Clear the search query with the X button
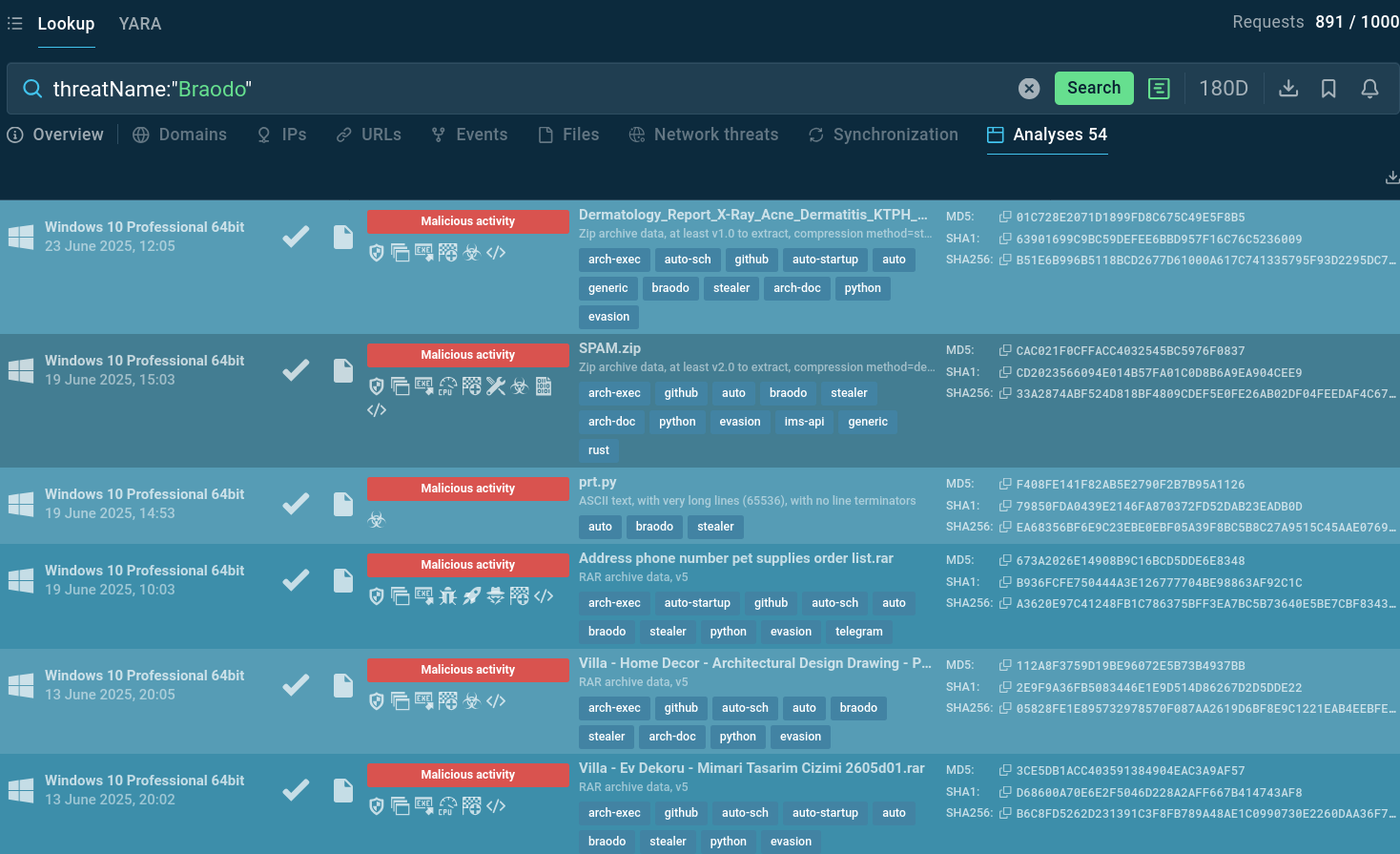Image resolution: width=1400 pixels, height=854 pixels. click(x=1029, y=88)
